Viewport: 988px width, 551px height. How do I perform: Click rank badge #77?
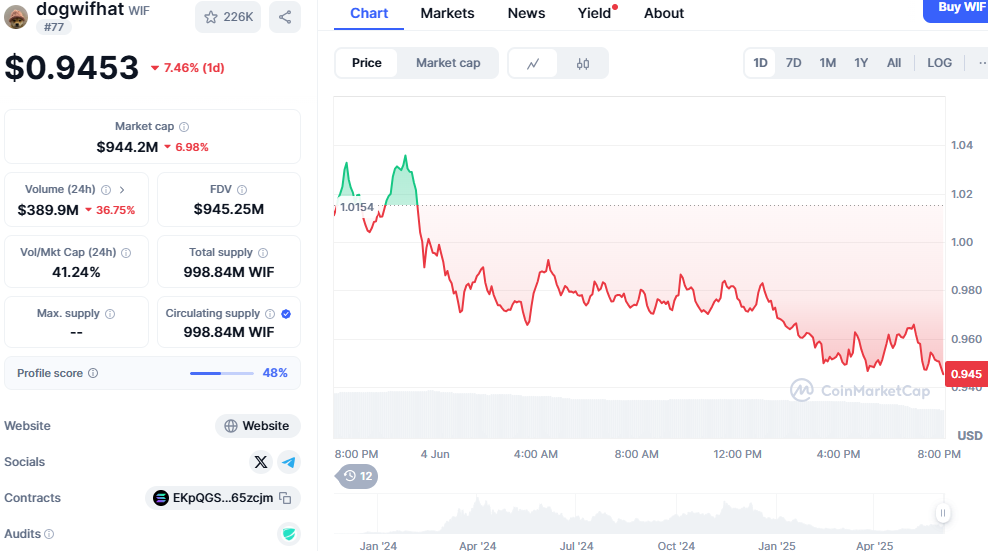point(54,27)
